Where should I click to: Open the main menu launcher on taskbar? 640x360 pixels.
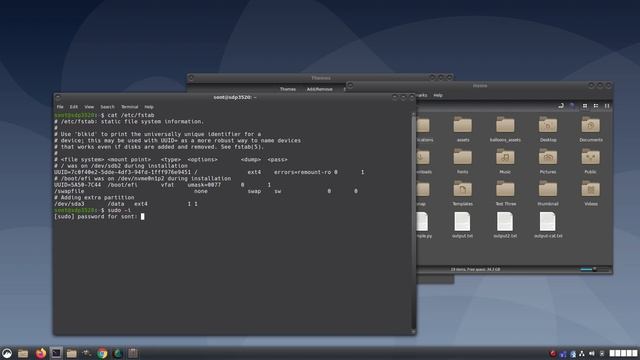pyautogui.click(x=7, y=353)
